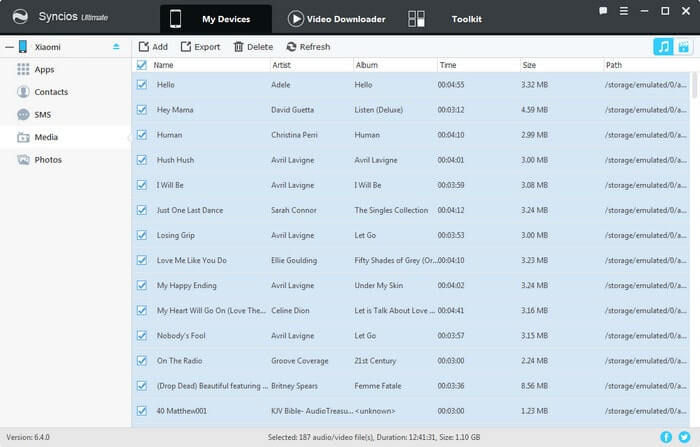Uncheck the song Hello by Adele
Viewport: 700px width, 447px height.
point(141,85)
